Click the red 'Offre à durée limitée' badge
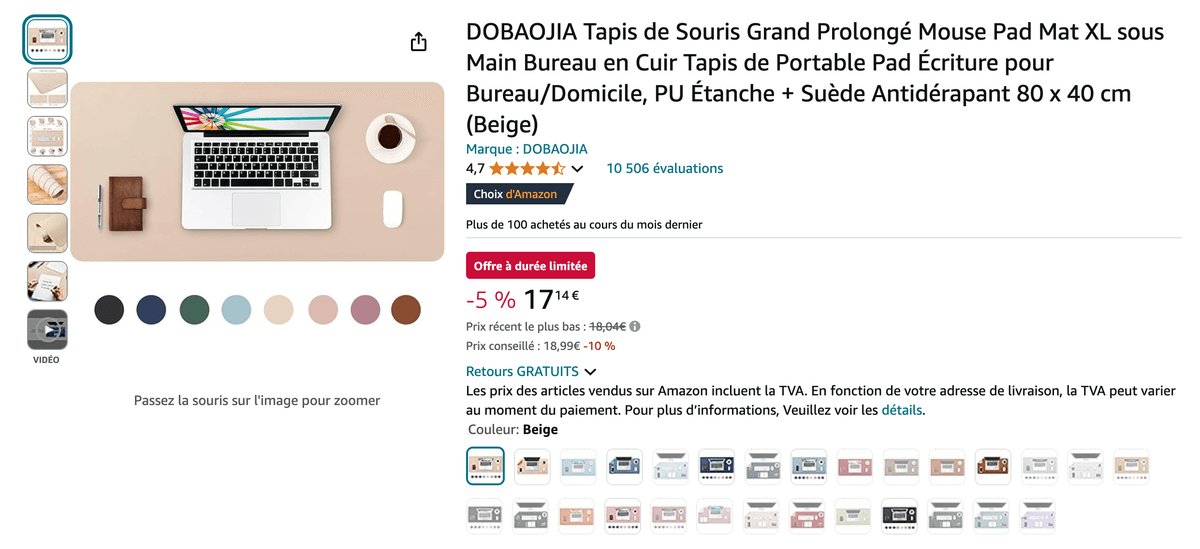 point(530,265)
